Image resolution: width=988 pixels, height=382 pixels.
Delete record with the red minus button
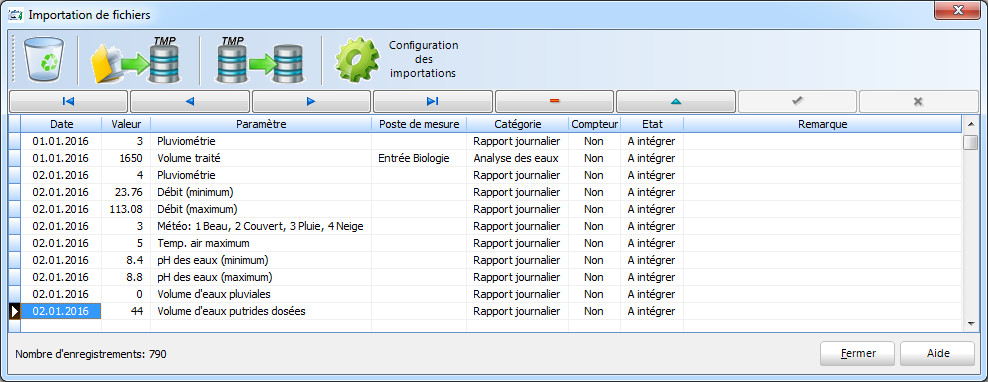click(x=554, y=101)
